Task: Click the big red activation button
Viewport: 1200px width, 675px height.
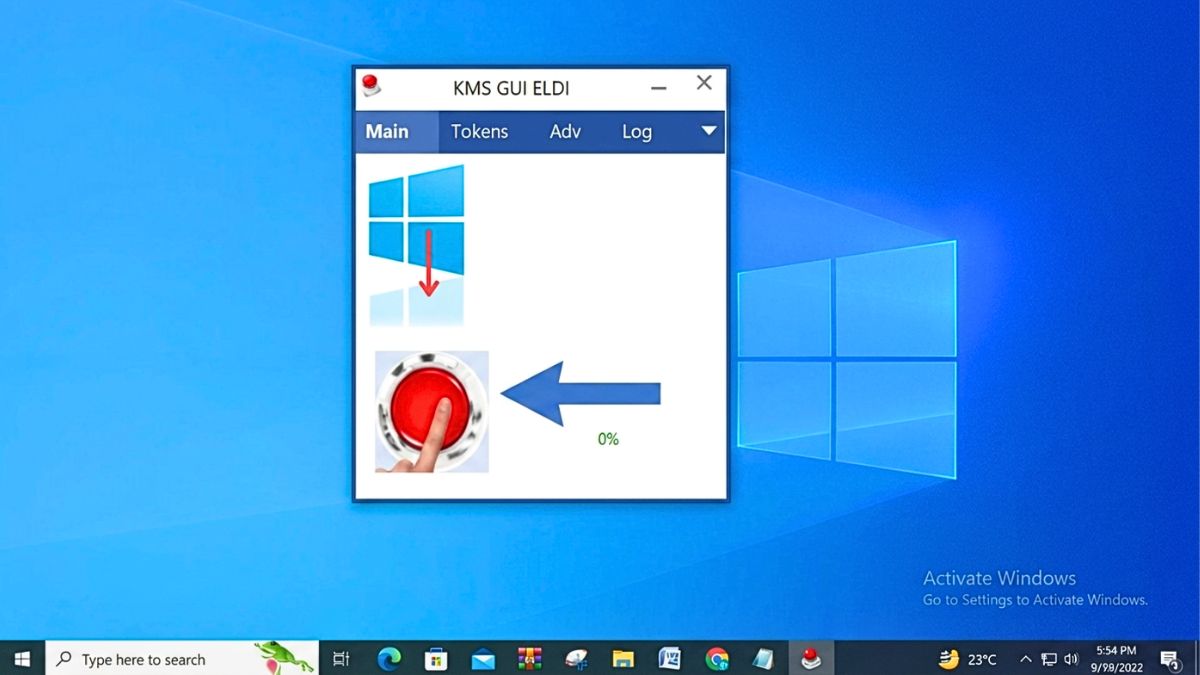Action: point(432,411)
